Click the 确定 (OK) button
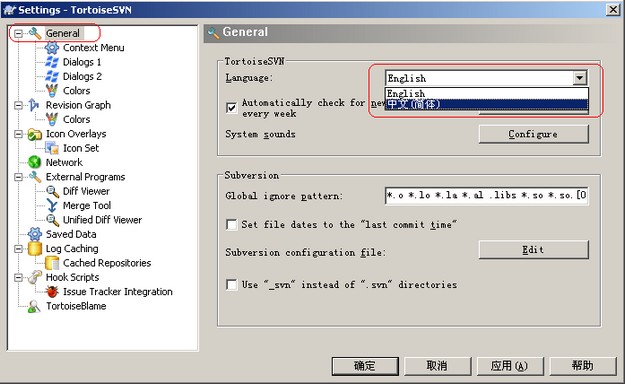This screenshot has height=384, width=625. click(365, 366)
